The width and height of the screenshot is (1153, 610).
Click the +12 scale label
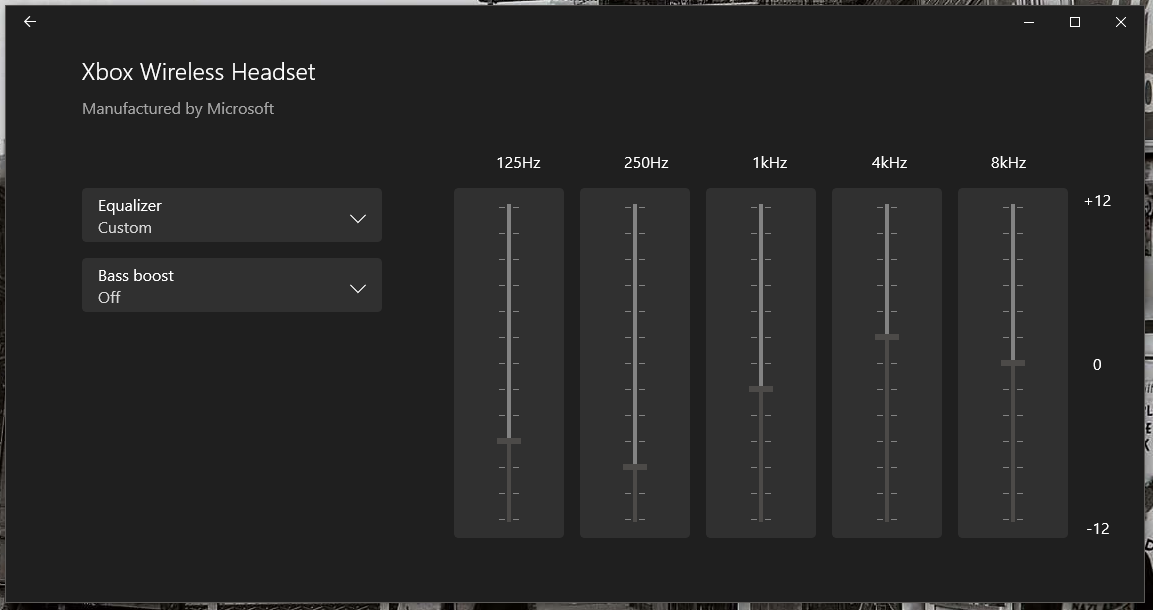click(x=1097, y=201)
